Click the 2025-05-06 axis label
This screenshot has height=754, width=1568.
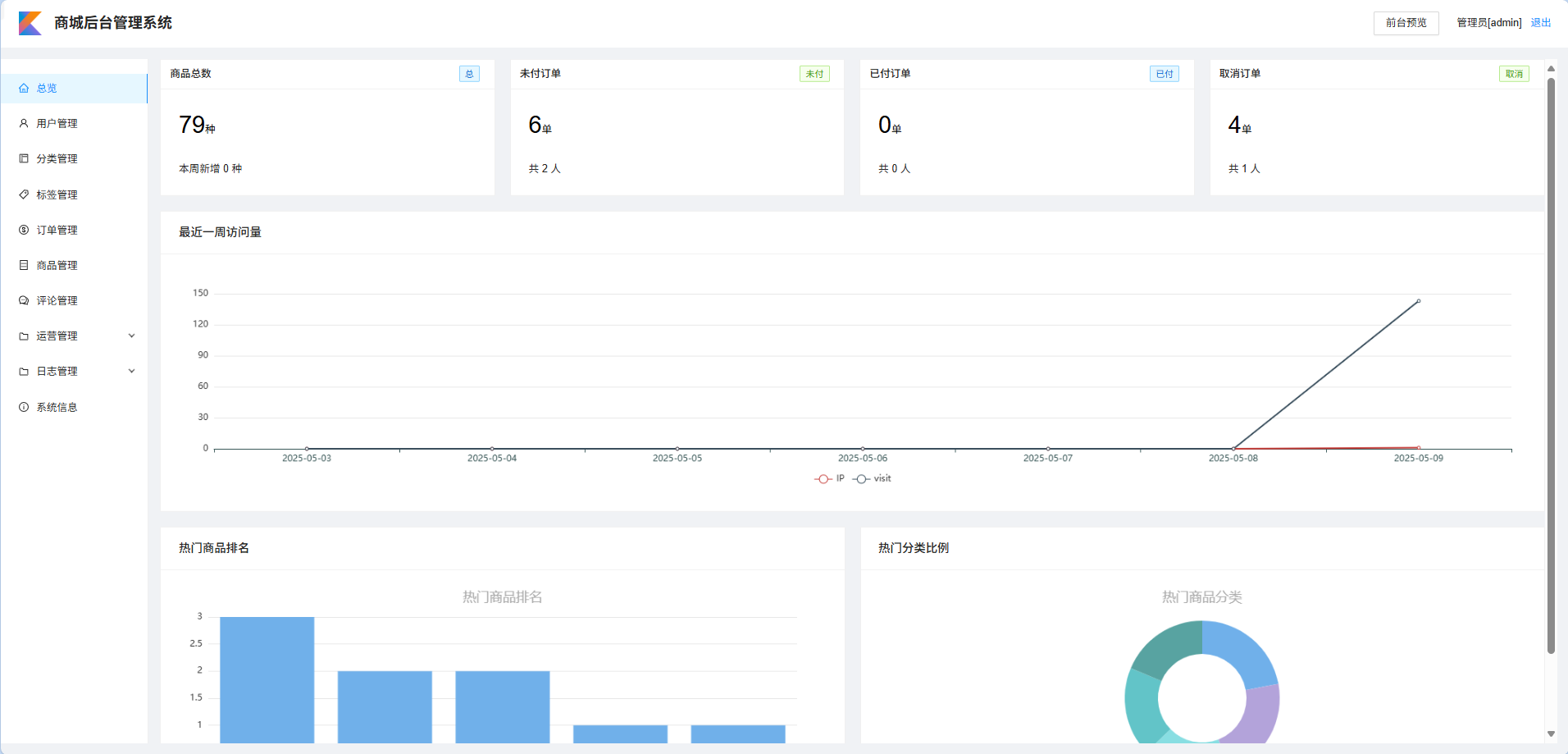tap(863, 458)
